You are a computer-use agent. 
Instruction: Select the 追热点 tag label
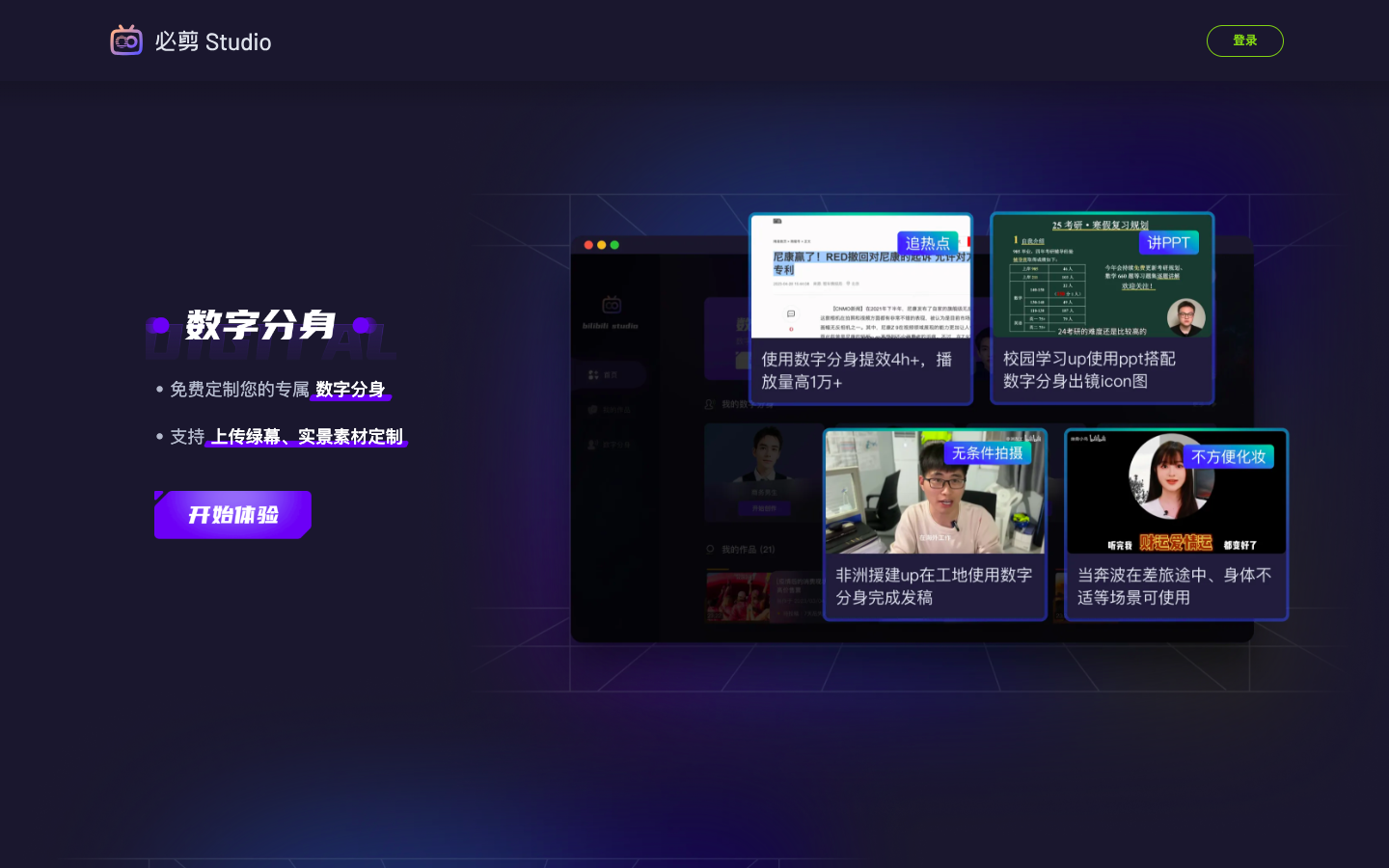coord(928,243)
